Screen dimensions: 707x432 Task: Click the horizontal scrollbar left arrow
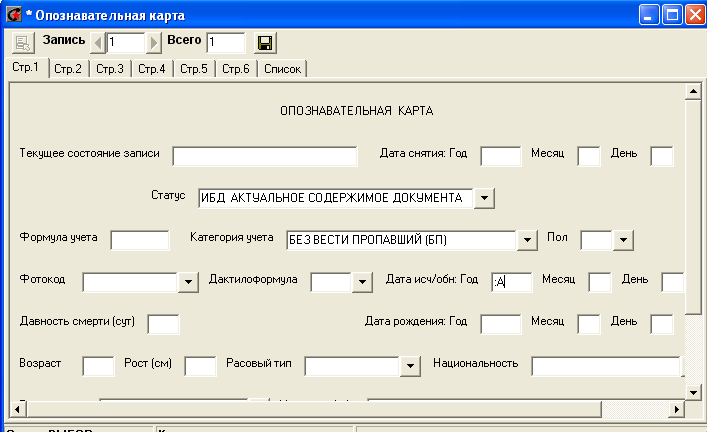18,409
